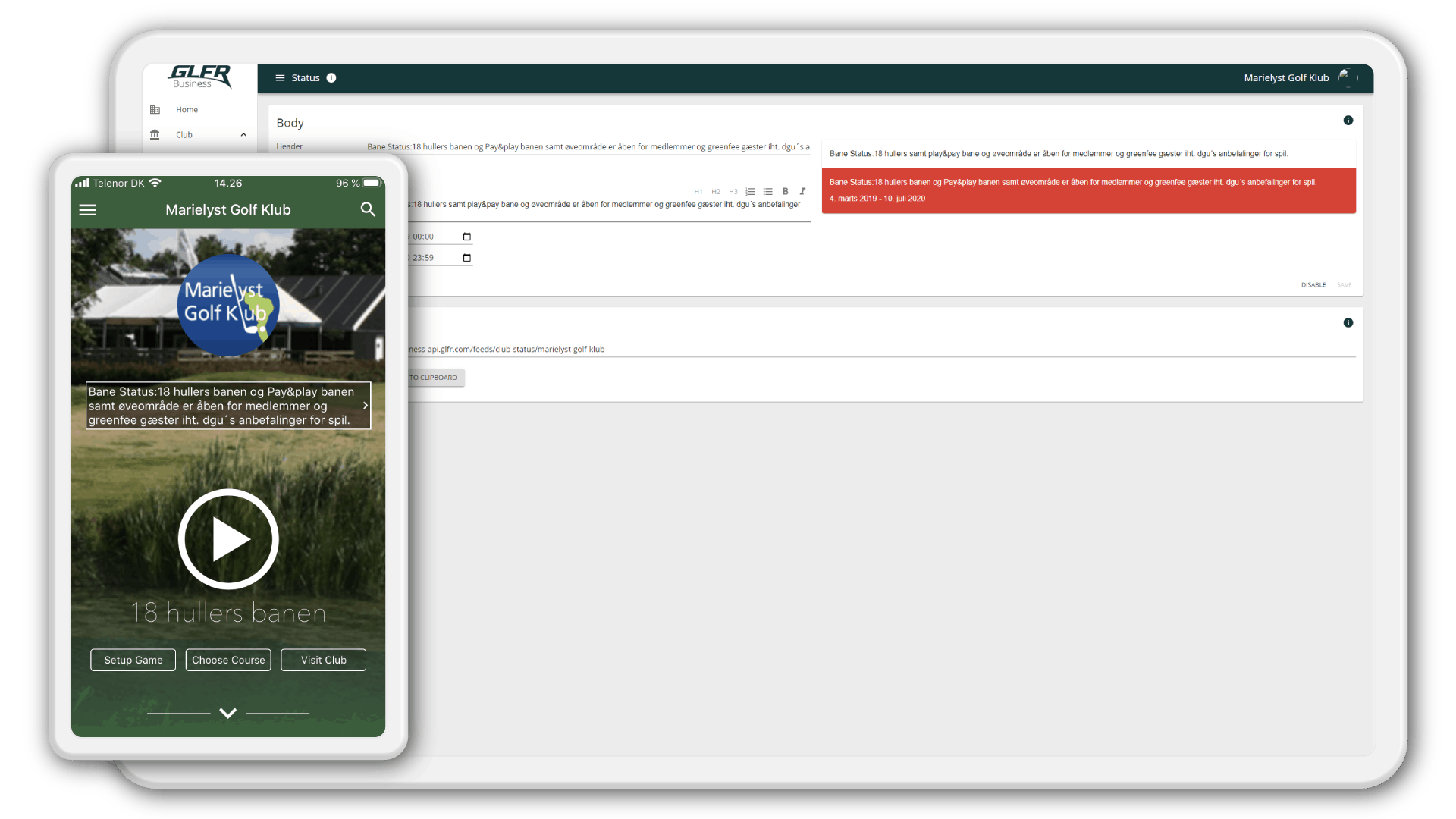Tap the Setup Game button
1456x819 pixels.
(133, 660)
